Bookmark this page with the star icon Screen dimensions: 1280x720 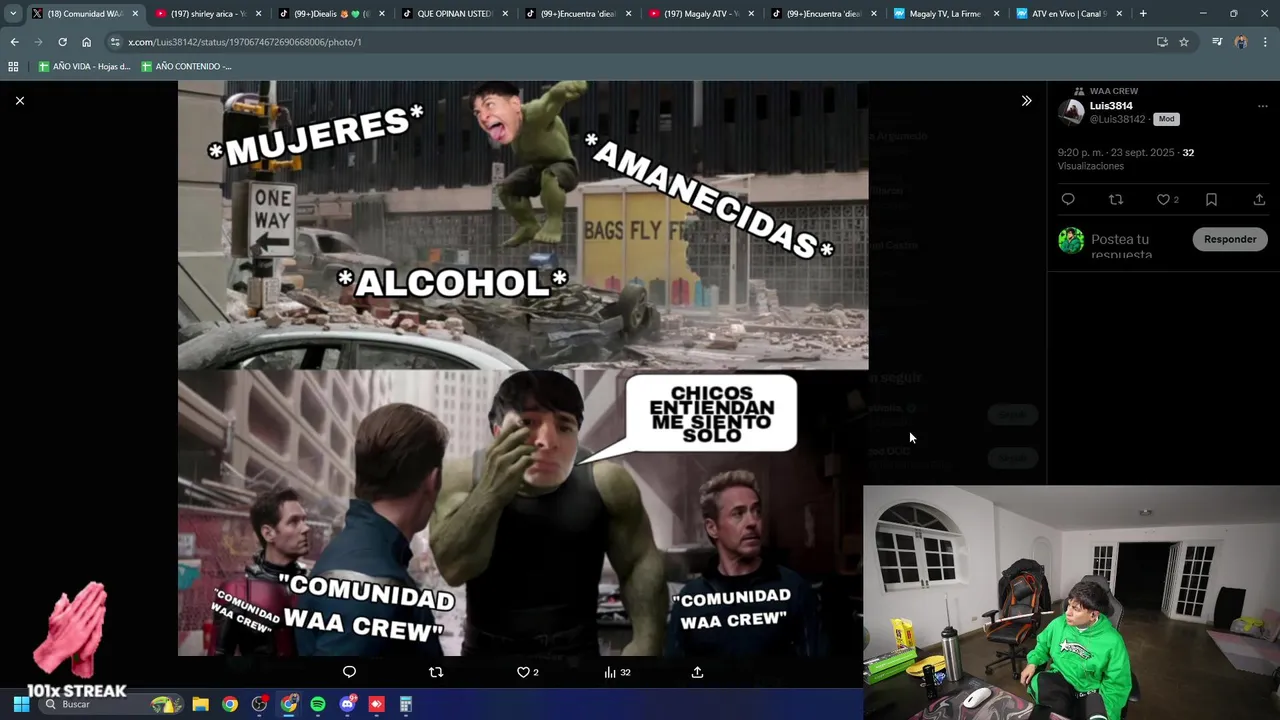pos(1184,42)
